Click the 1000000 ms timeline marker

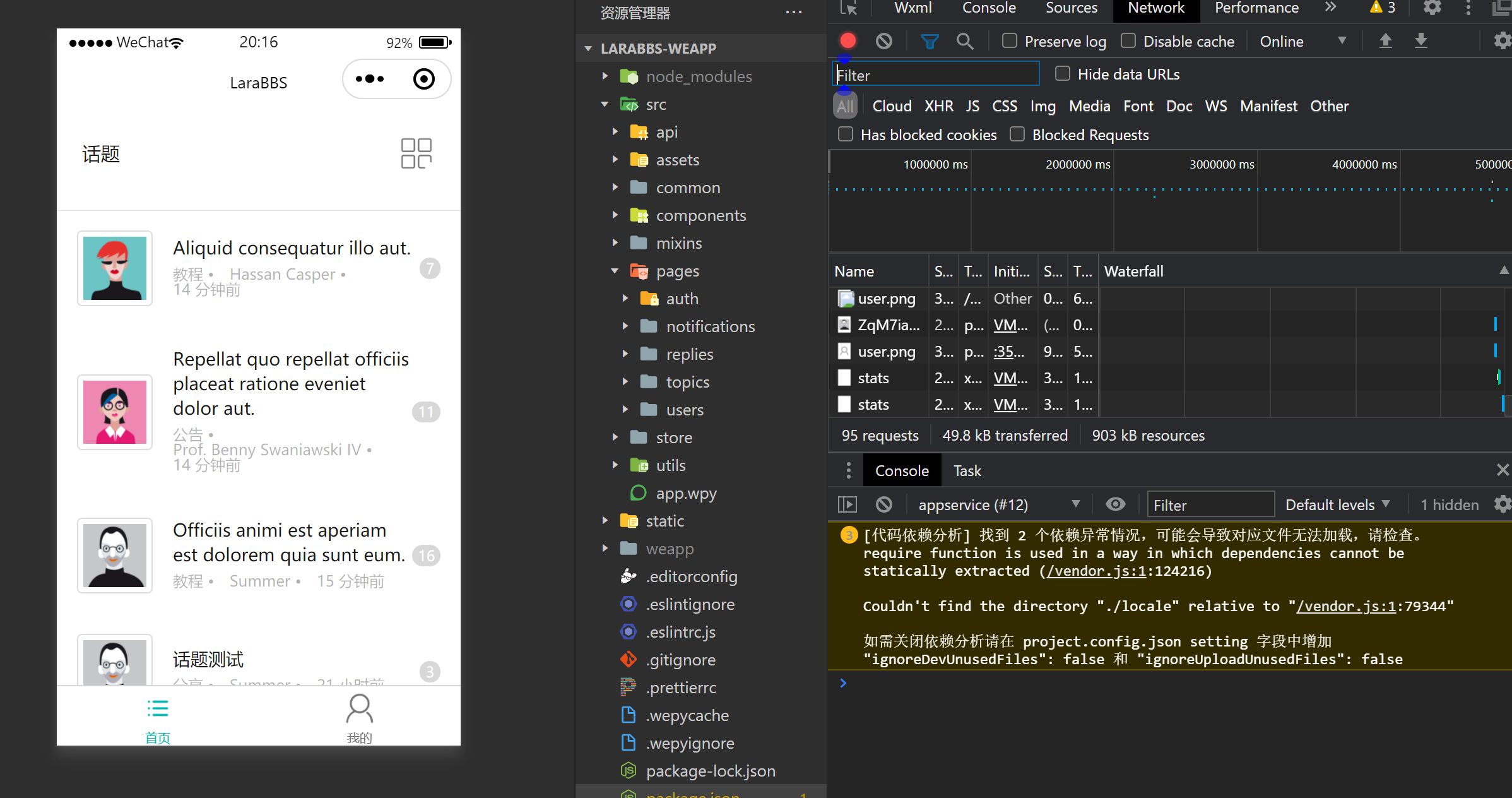(935, 164)
